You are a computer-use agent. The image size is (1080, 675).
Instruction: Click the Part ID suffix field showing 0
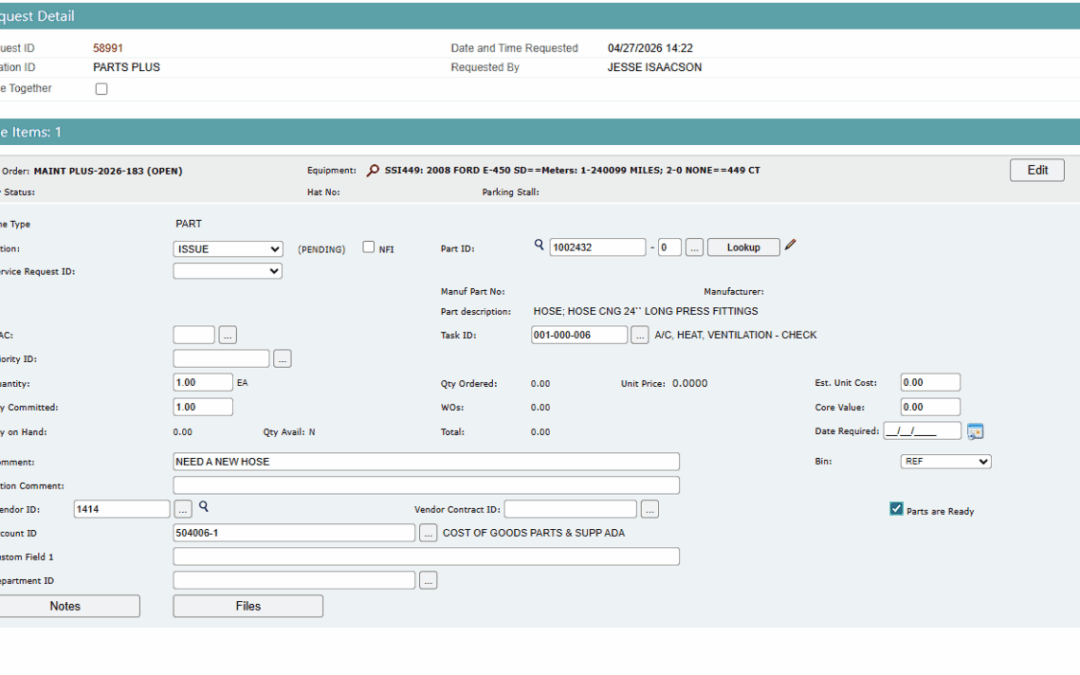(x=669, y=247)
